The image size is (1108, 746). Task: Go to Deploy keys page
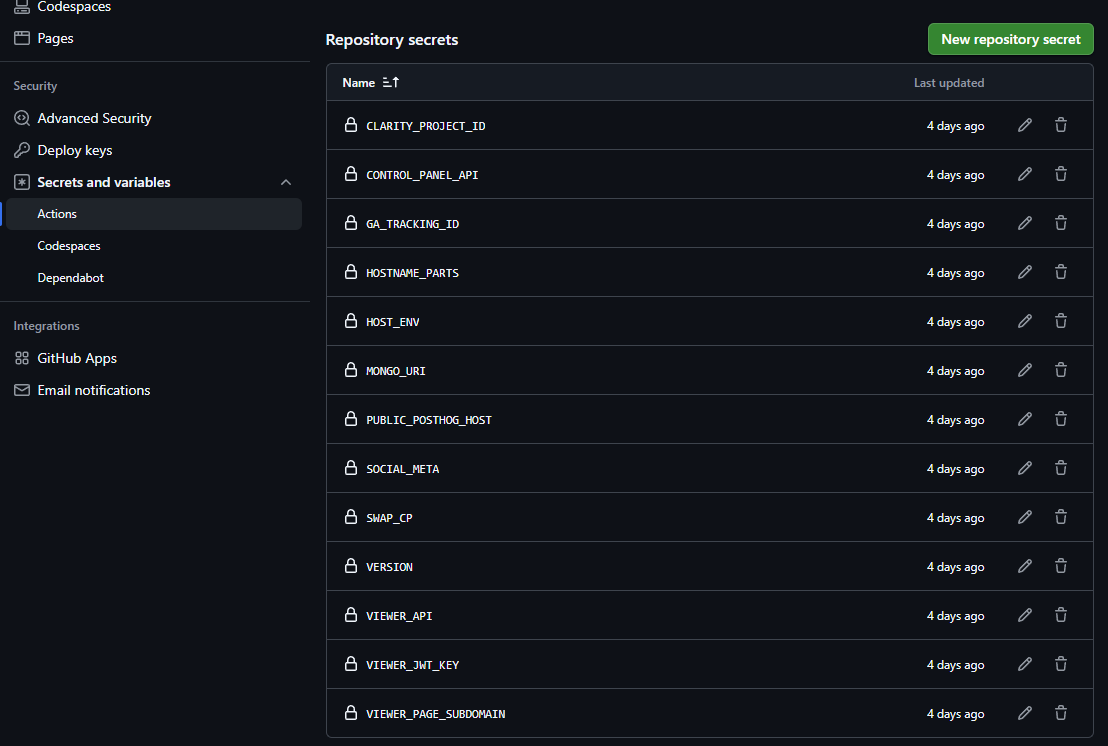pos(74,150)
